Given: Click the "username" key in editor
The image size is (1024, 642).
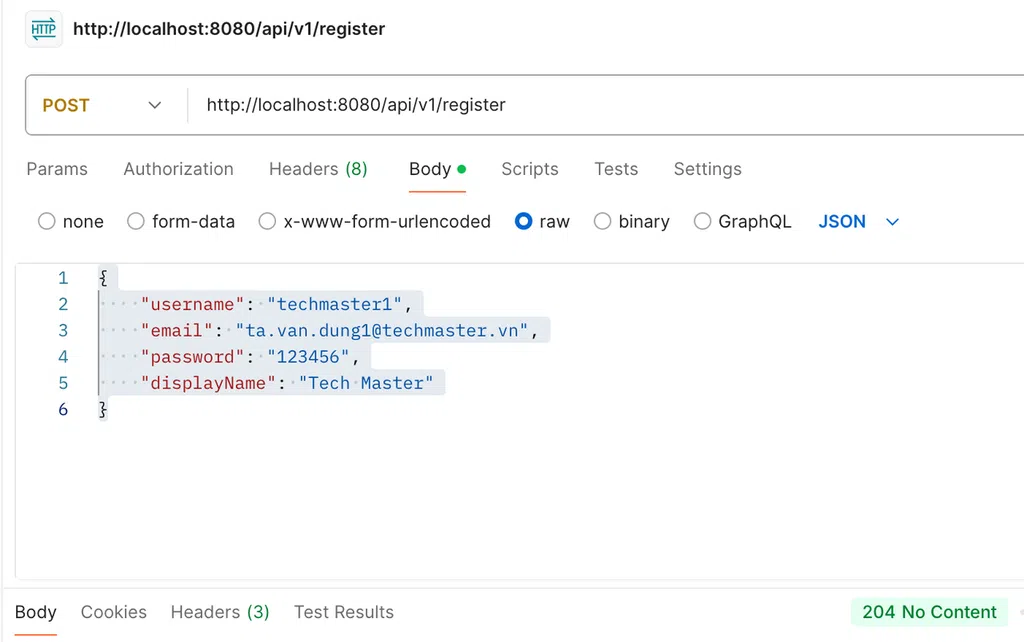Looking at the screenshot, I should point(192,304).
